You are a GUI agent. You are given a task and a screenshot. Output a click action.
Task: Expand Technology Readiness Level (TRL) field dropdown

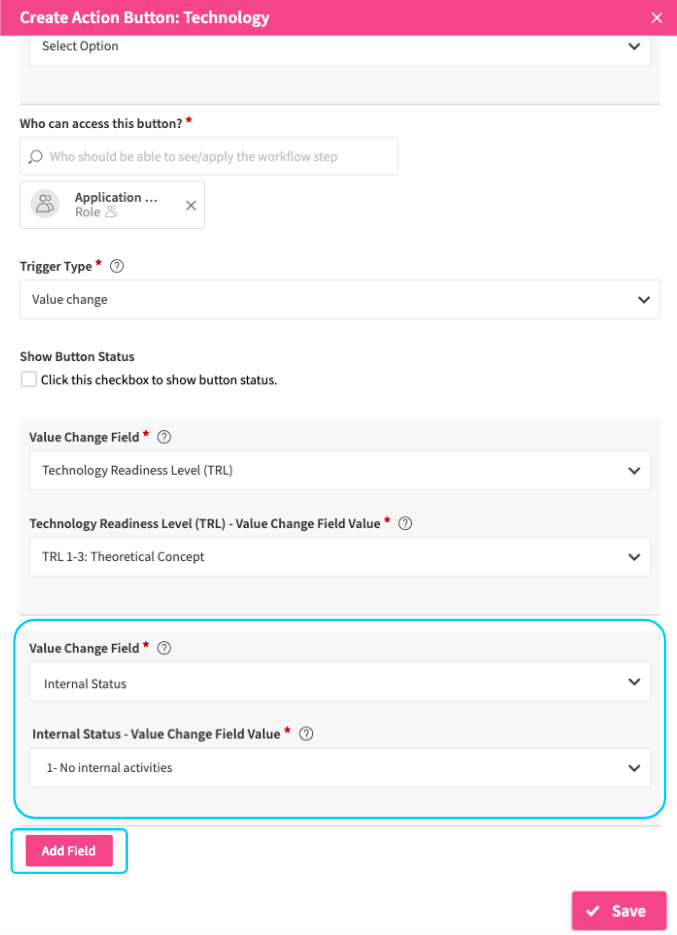340,470
